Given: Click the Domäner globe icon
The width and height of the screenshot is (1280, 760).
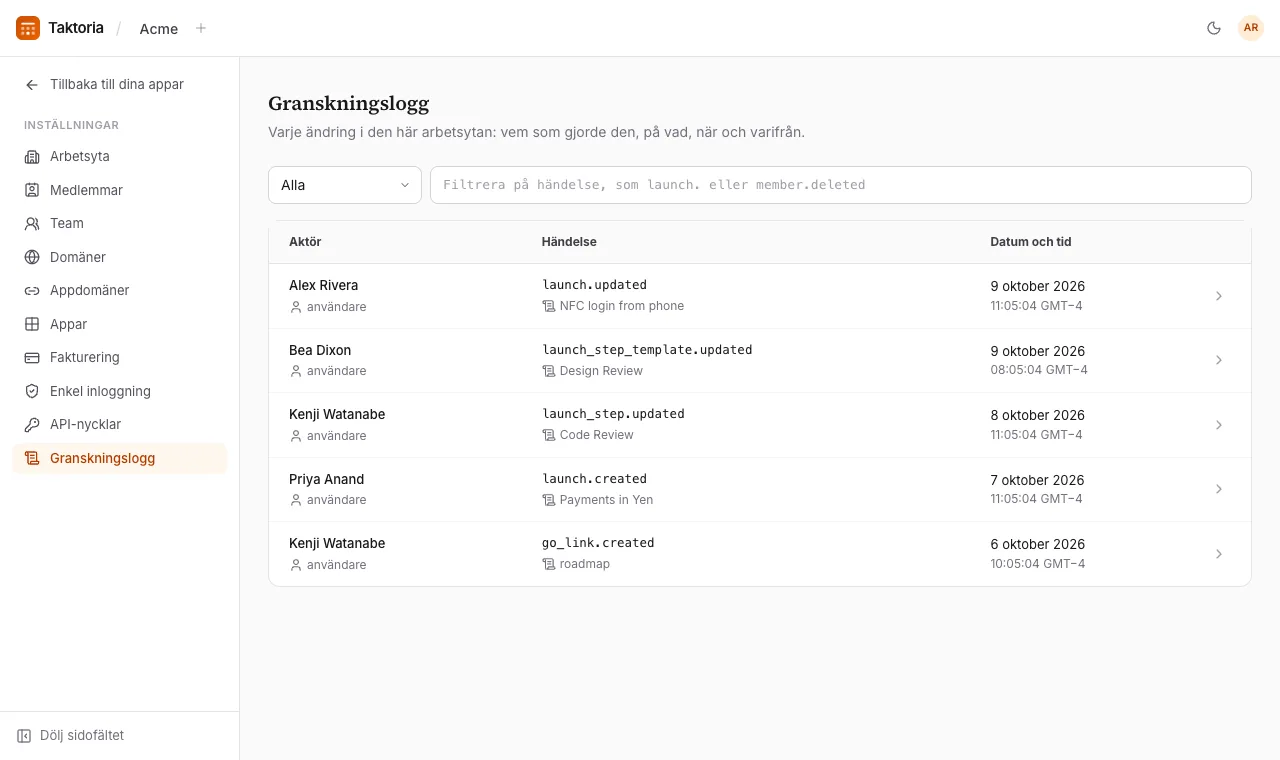Looking at the screenshot, I should click(x=32, y=257).
